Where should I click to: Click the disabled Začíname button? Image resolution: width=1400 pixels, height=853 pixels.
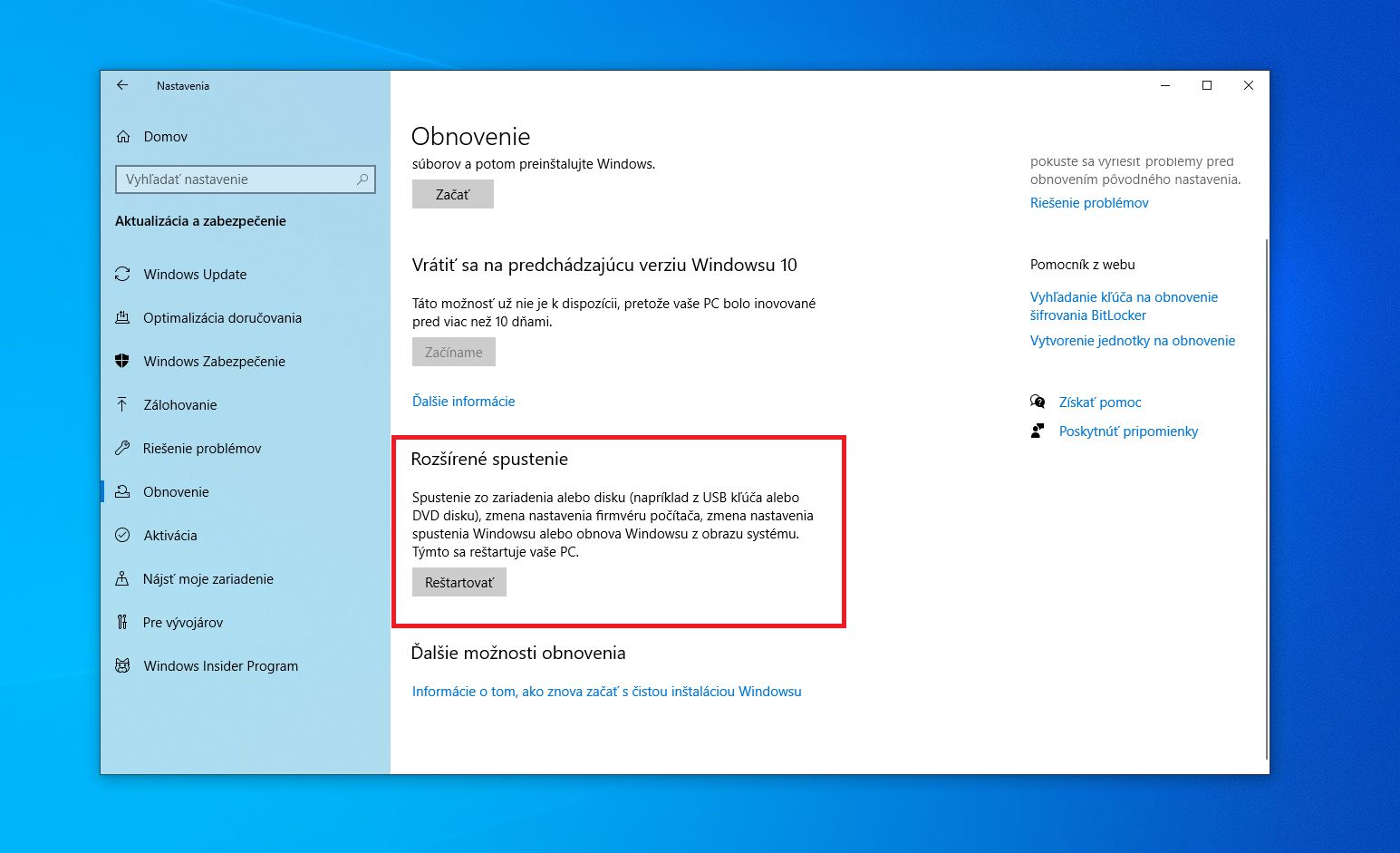[x=454, y=352]
